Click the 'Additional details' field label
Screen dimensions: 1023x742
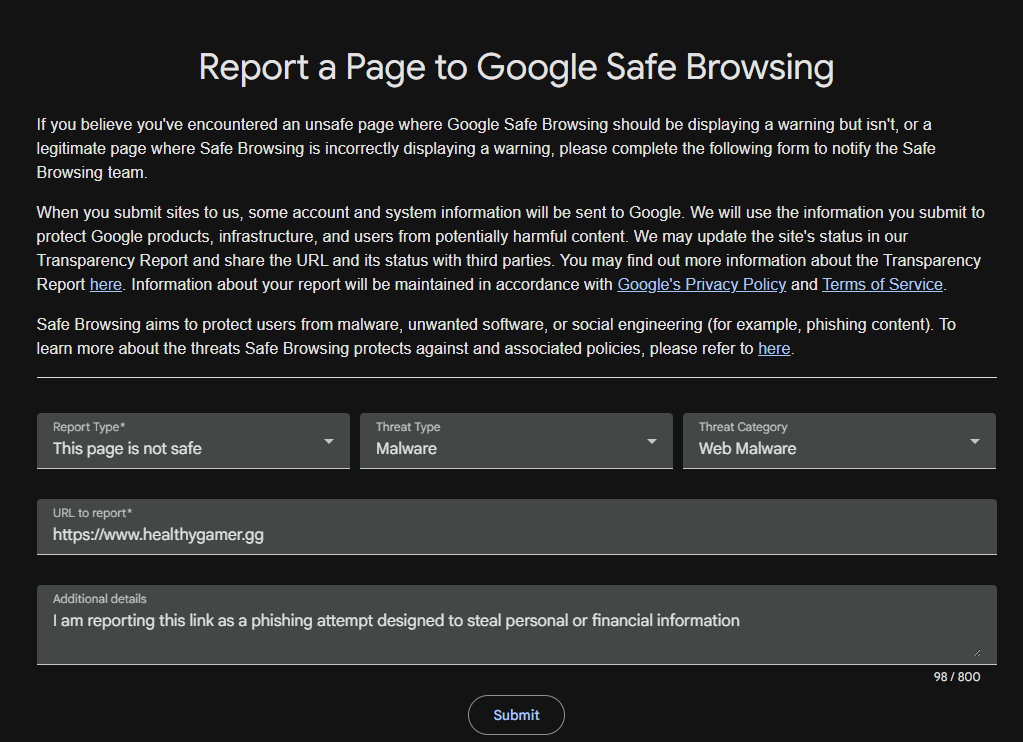[99, 599]
